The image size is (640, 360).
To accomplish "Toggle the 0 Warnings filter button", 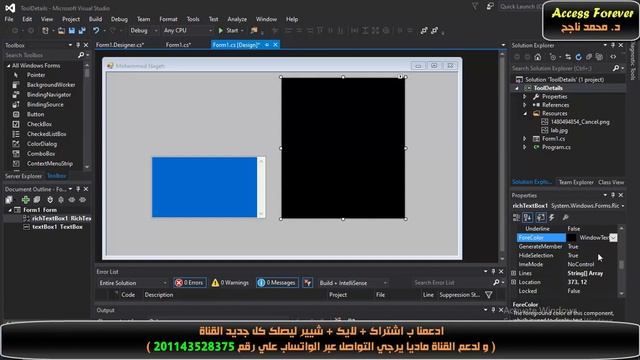I will [230, 282].
